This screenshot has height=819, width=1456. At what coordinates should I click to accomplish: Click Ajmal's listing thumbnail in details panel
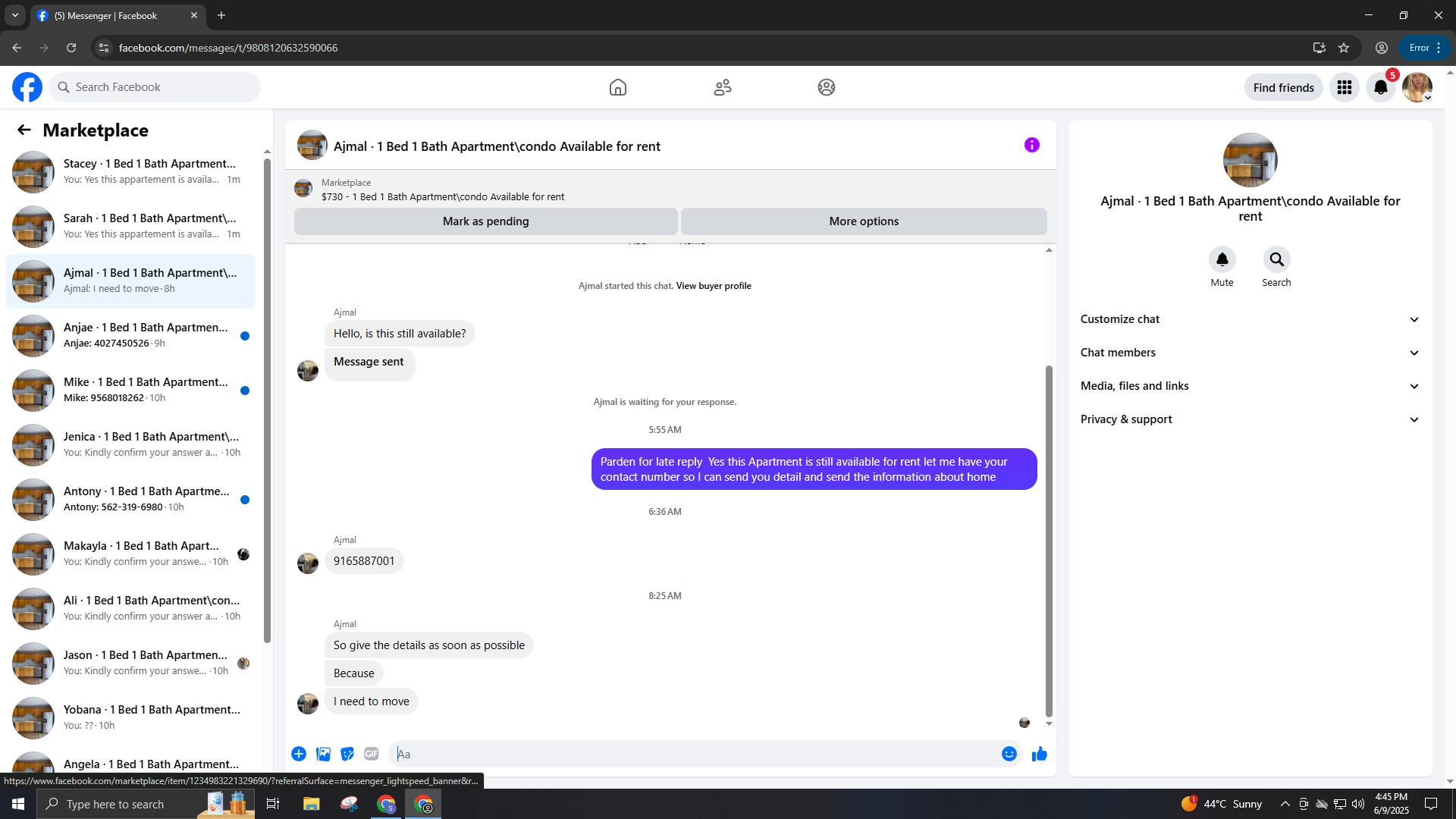[x=1250, y=160]
